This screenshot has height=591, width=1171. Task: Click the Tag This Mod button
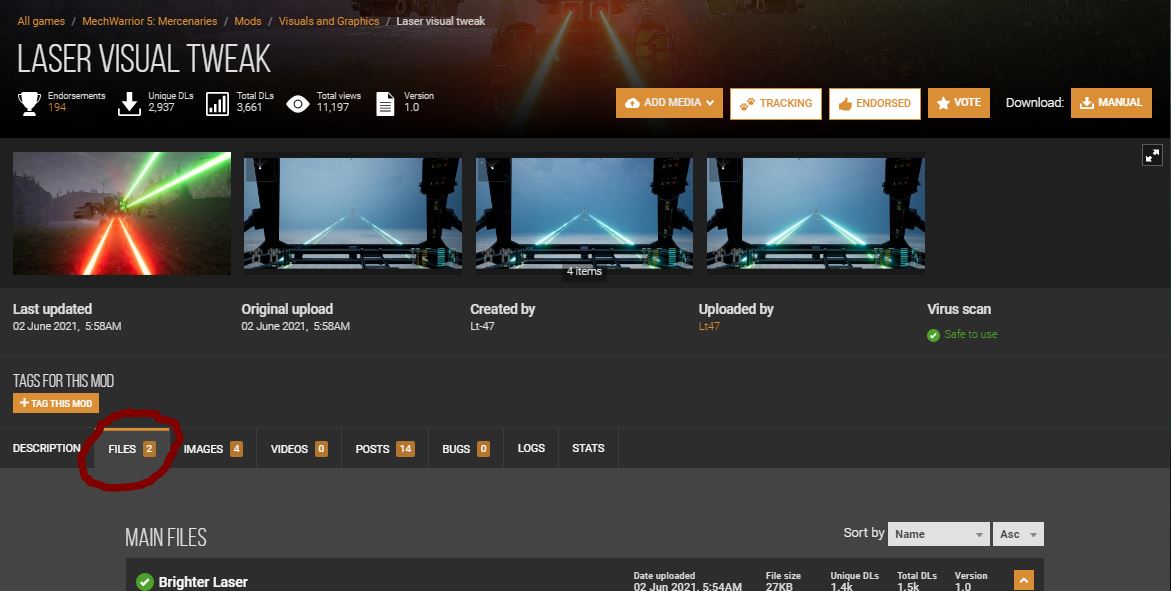[56, 403]
